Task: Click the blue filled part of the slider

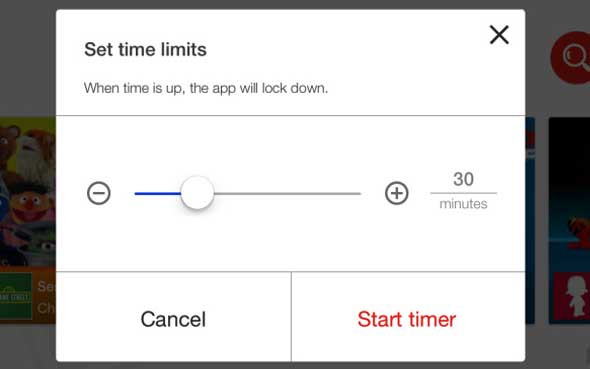Action: [x=158, y=193]
